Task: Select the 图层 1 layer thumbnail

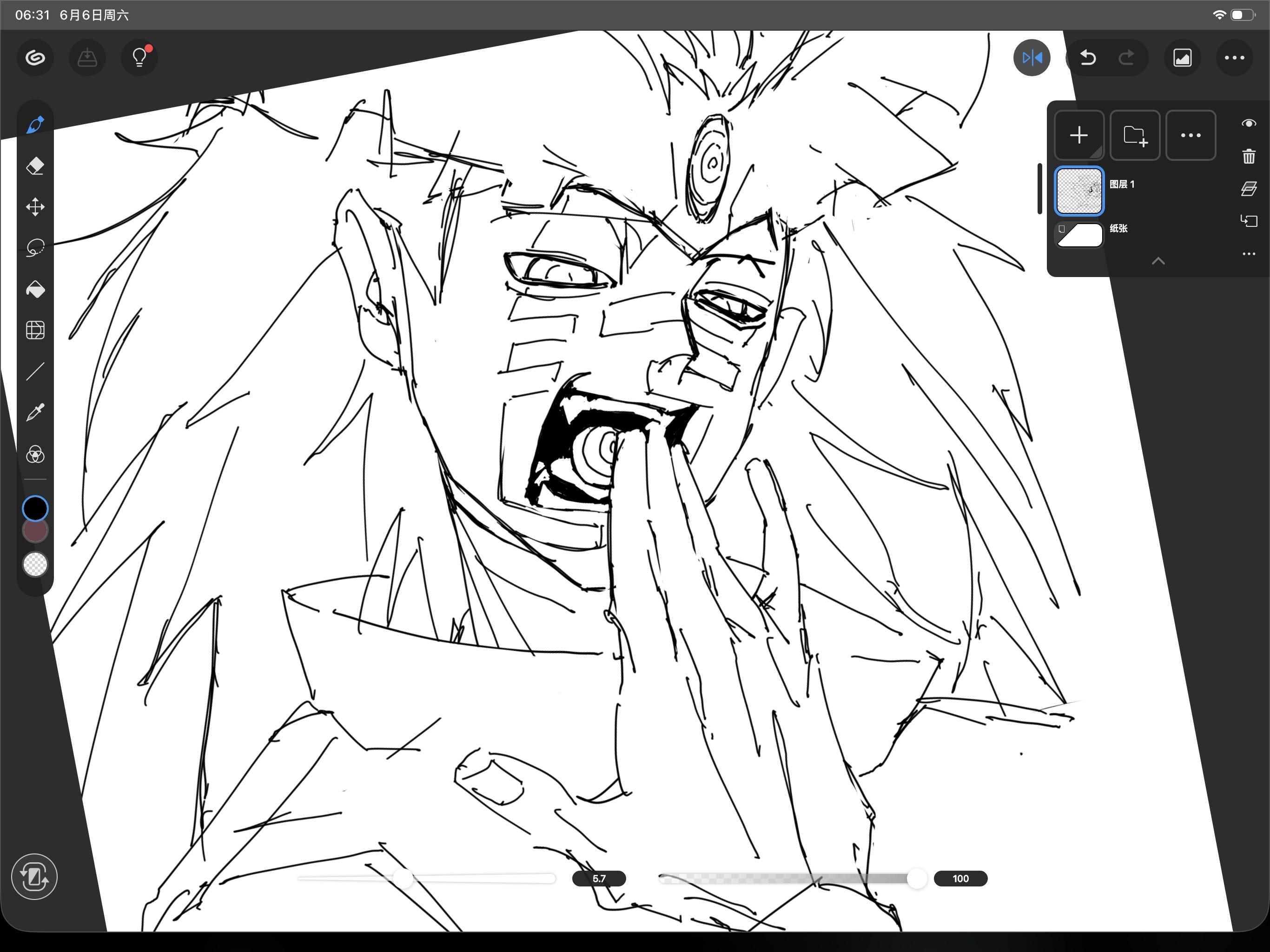Action: 1079,191
